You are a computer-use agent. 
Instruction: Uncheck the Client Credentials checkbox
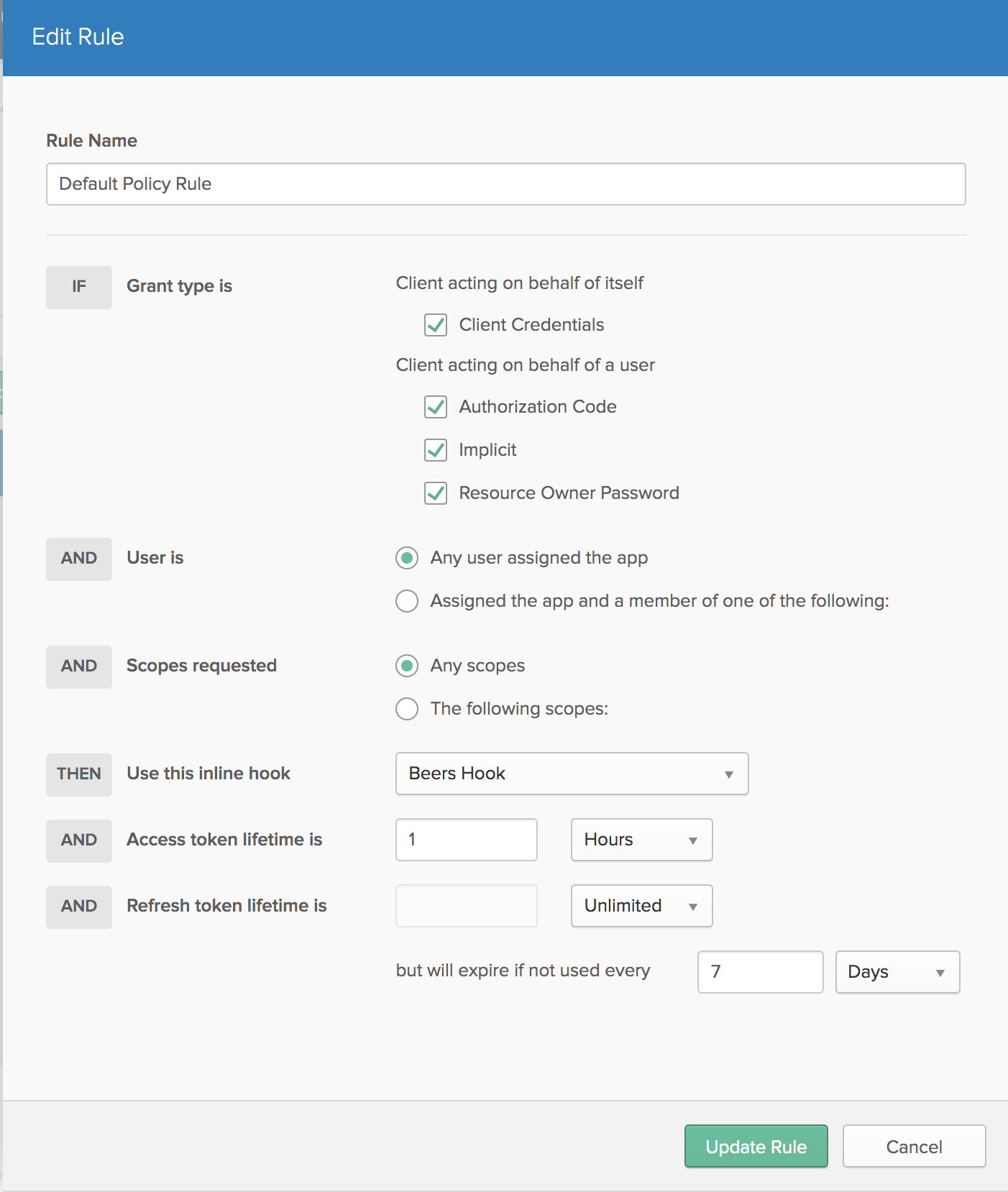pos(436,325)
